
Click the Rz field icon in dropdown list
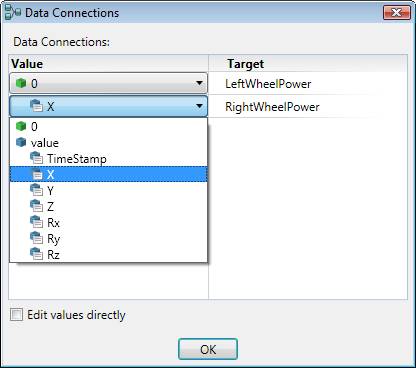36,254
